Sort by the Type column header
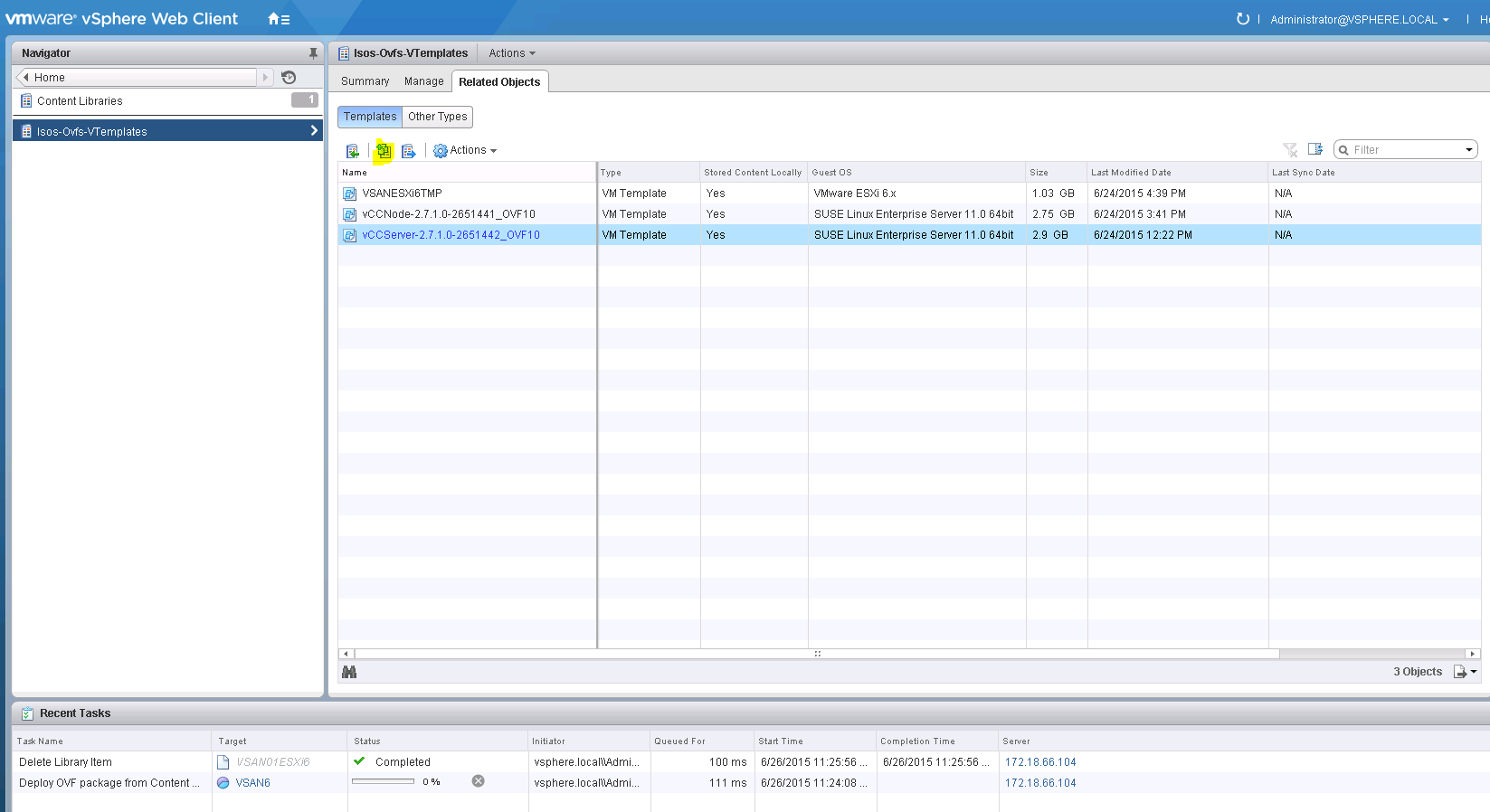1490x812 pixels. pos(649,173)
